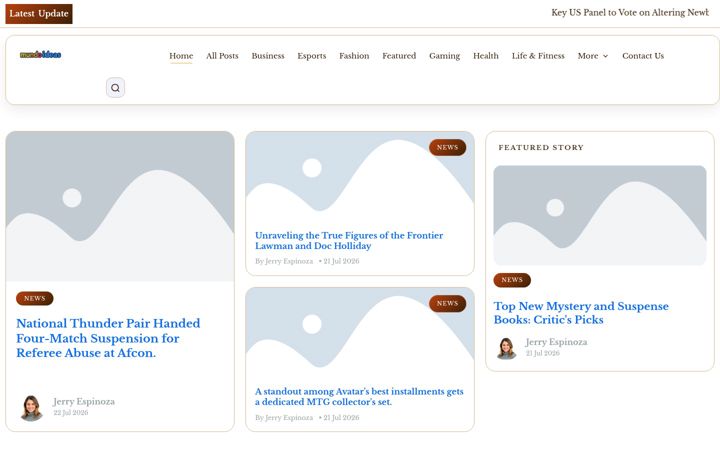This screenshot has width=720, height=450.
Task: Click the mundoideas site logo
Action: coord(40,55)
